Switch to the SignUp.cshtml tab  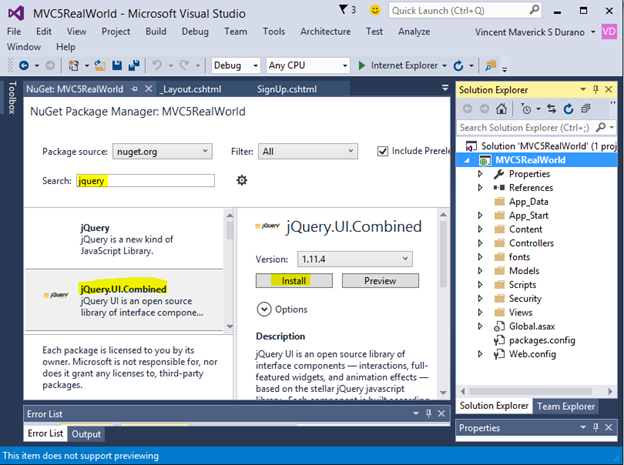pos(287,89)
